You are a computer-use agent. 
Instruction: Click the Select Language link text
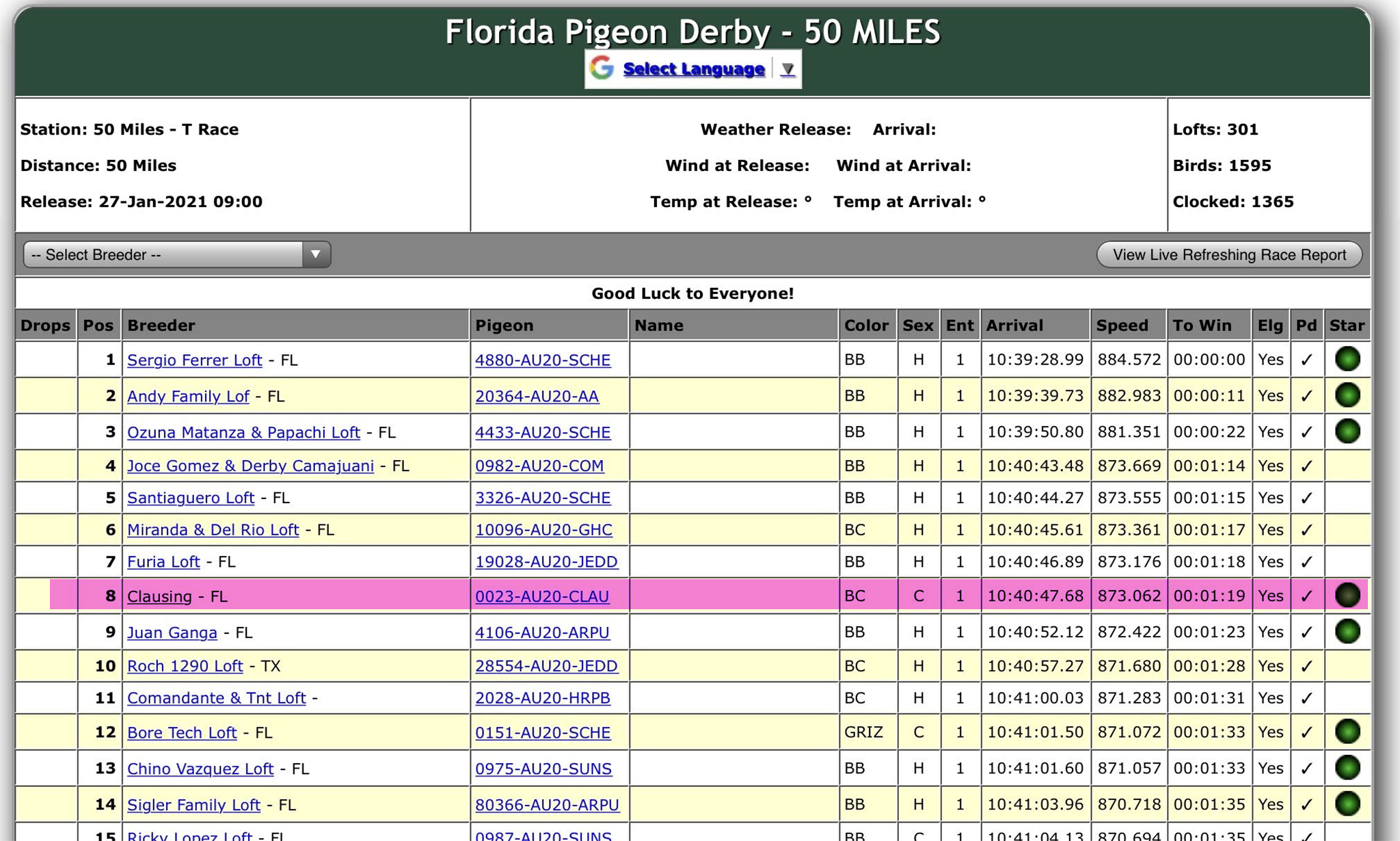pyautogui.click(x=693, y=69)
